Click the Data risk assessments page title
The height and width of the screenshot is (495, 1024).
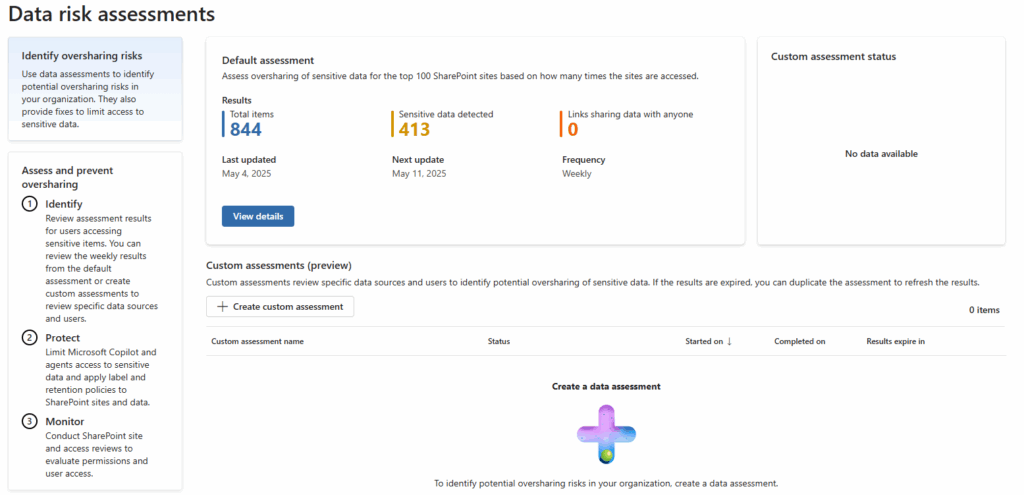click(x=111, y=14)
